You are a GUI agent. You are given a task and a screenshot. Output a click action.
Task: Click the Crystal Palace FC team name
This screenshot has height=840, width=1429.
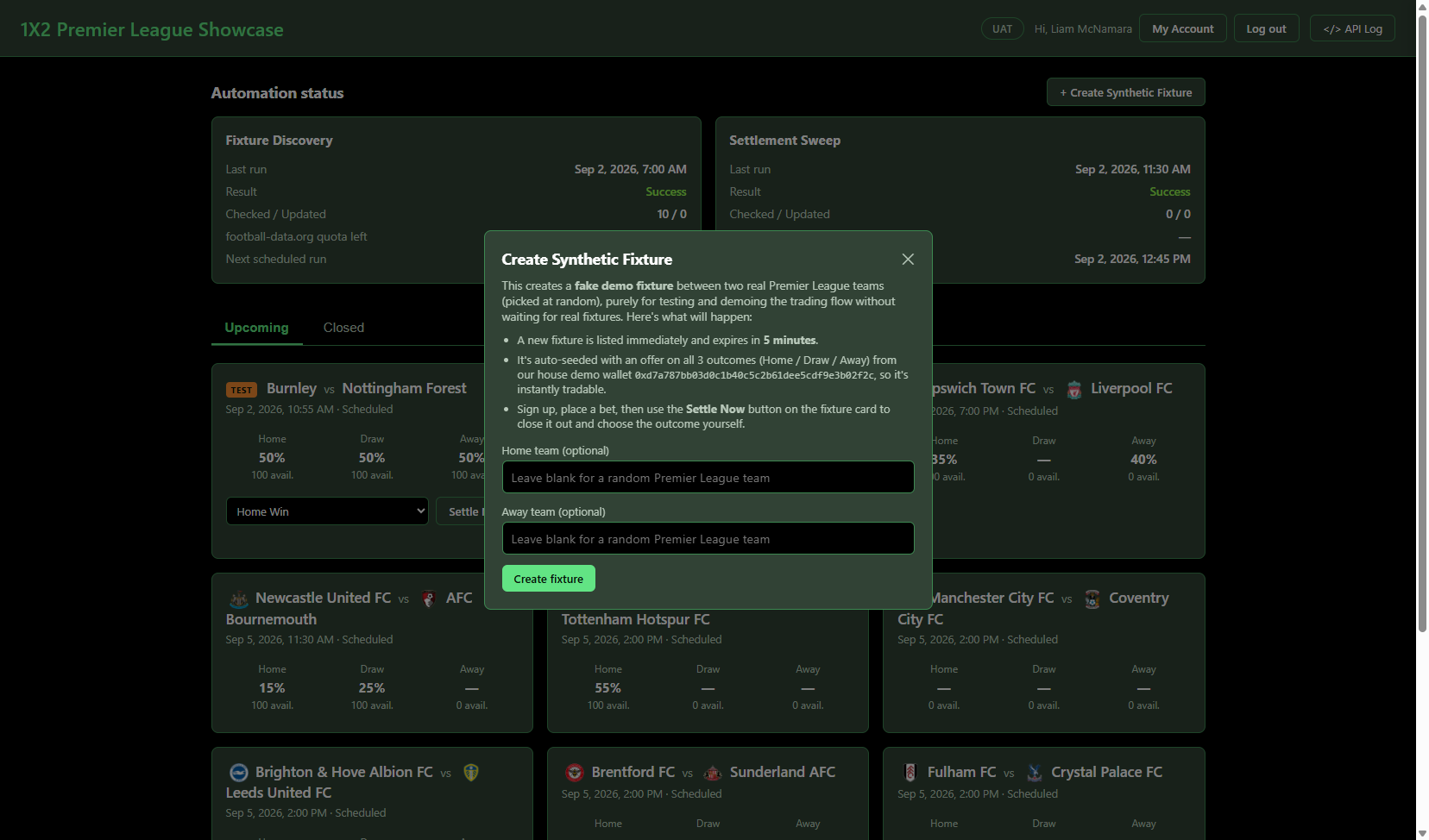pos(1107,772)
